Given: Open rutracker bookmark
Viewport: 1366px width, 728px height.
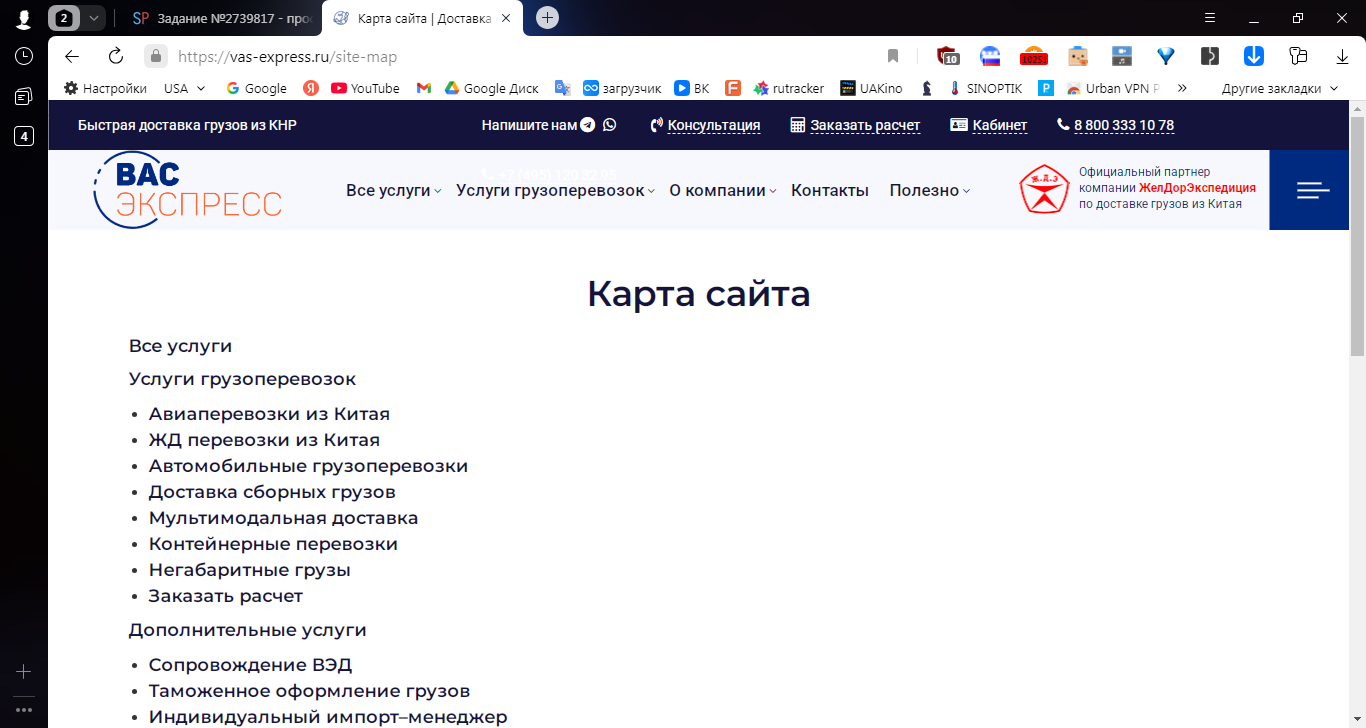Looking at the screenshot, I should [x=789, y=88].
